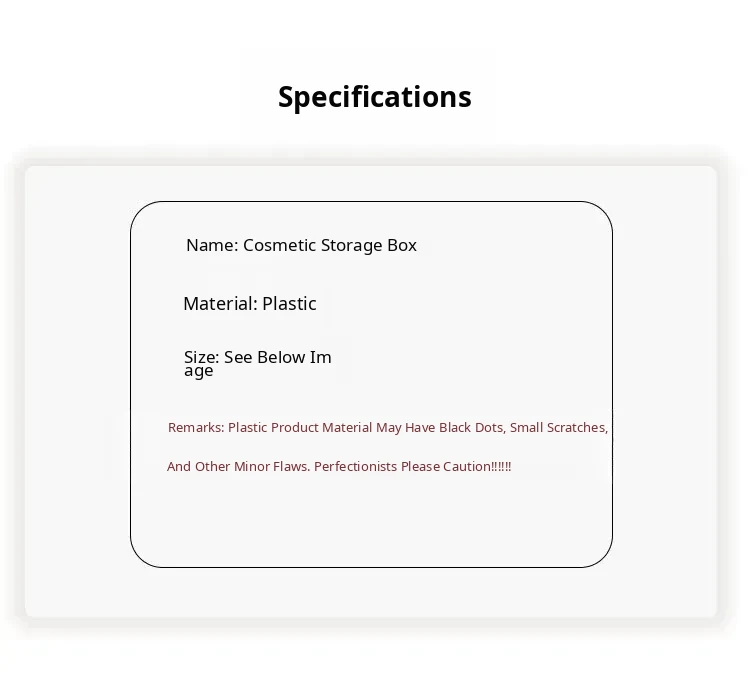Click the "Material:" label
Viewport: 750px width, 673px height.
(x=220, y=304)
